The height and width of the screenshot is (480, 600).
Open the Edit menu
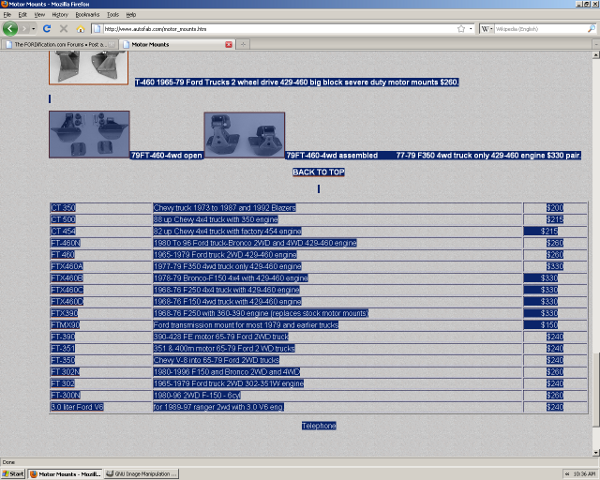[23, 15]
